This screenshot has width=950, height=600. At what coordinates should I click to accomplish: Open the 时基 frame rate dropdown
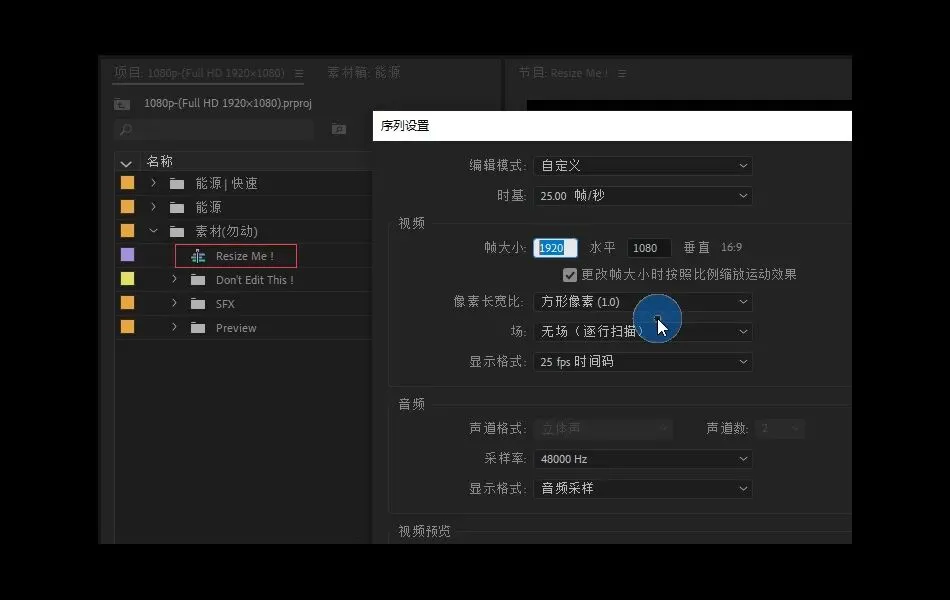point(643,196)
